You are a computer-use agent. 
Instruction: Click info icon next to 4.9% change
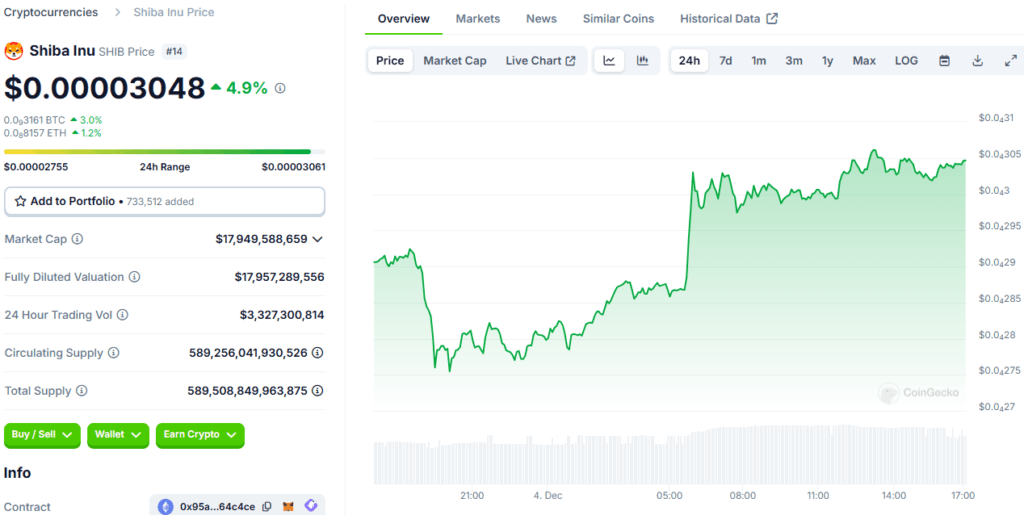click(280, 88)
